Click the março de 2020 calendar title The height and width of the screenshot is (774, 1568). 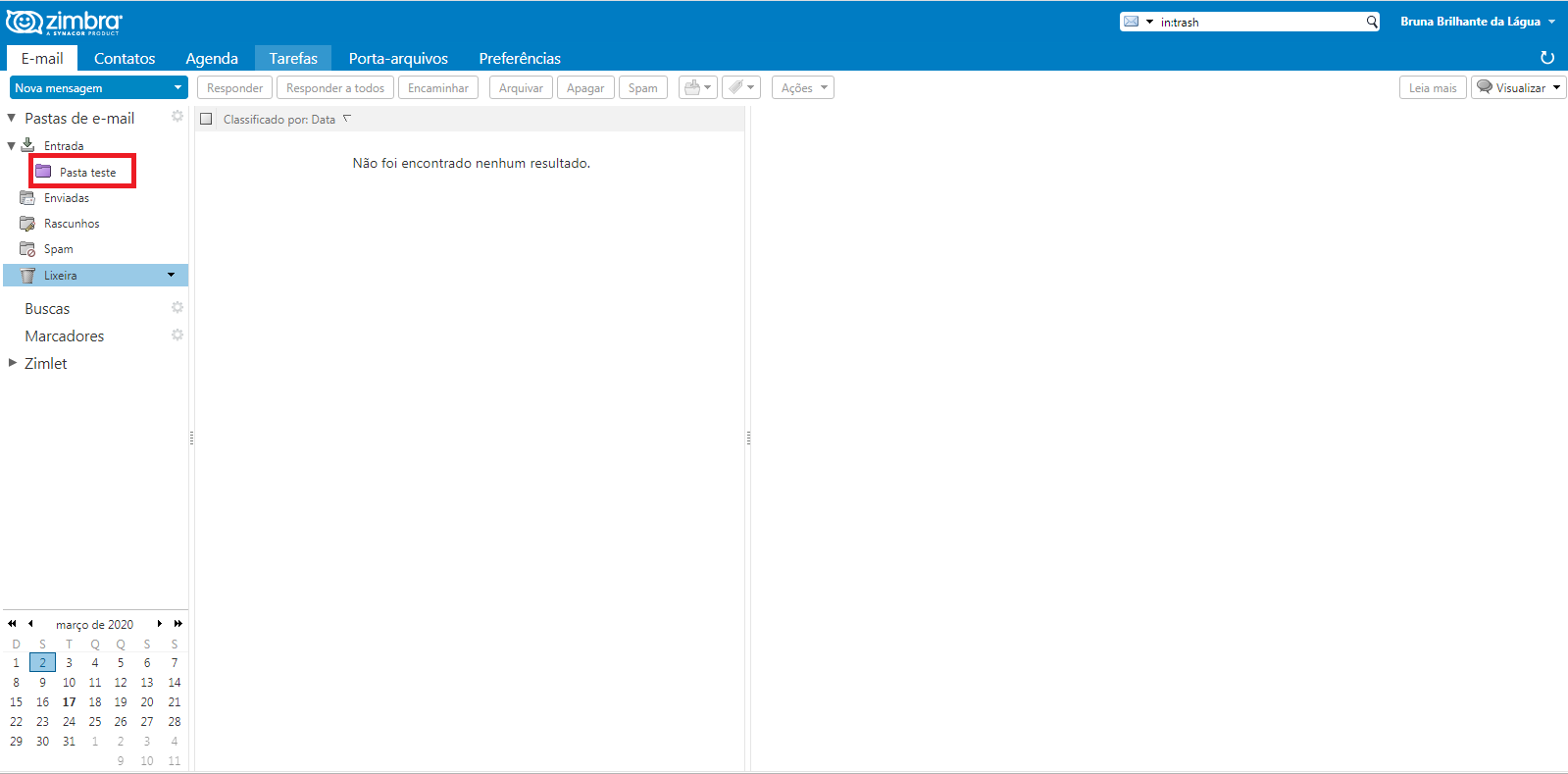[x=94, y=625]
